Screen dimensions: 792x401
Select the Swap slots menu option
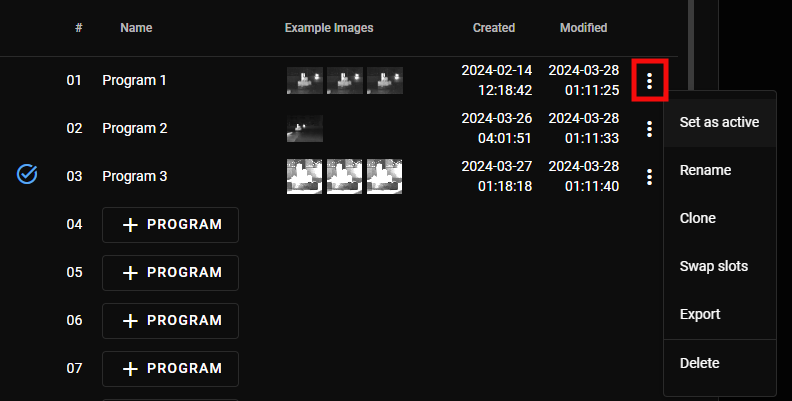tap(713, 266)
